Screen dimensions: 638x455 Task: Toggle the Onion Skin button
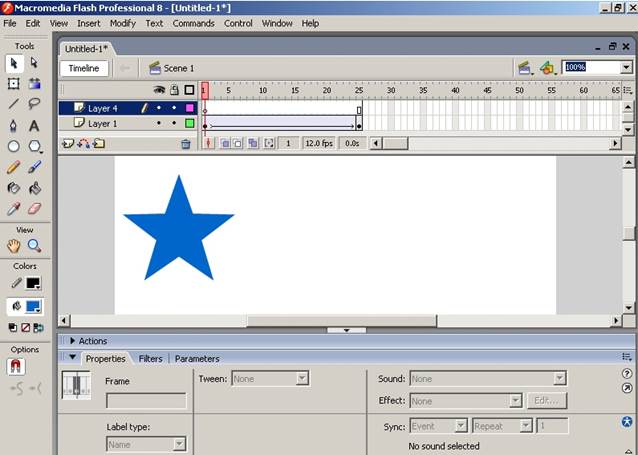pyautogui.click(x=224, y=143)
